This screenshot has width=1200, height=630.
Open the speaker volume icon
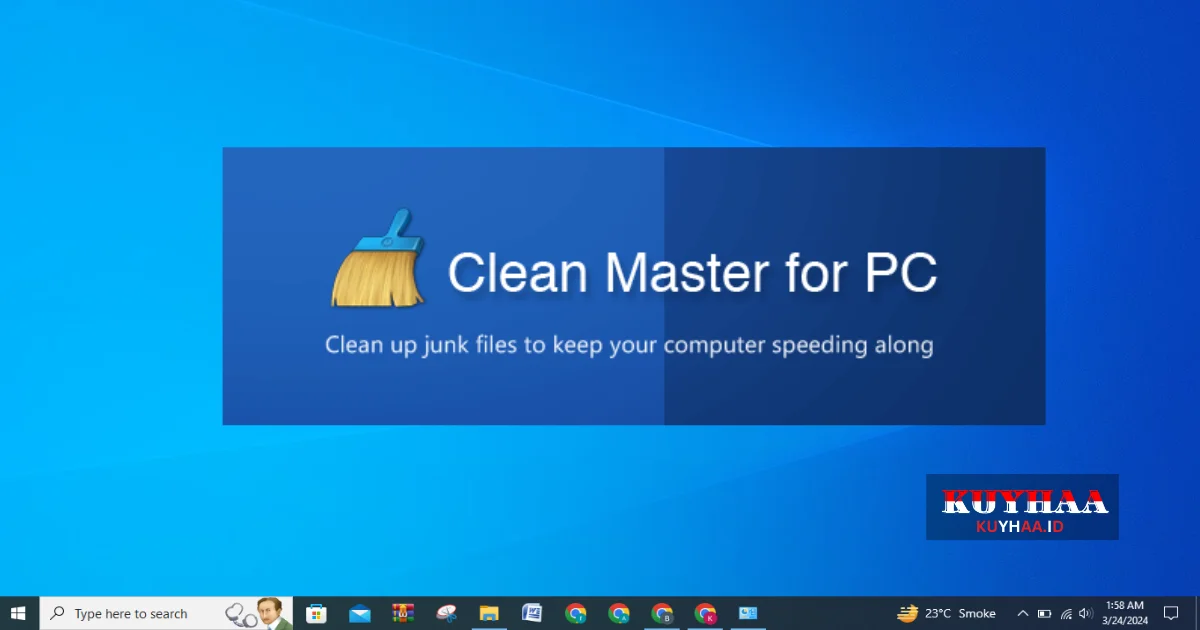(1086, 613)
